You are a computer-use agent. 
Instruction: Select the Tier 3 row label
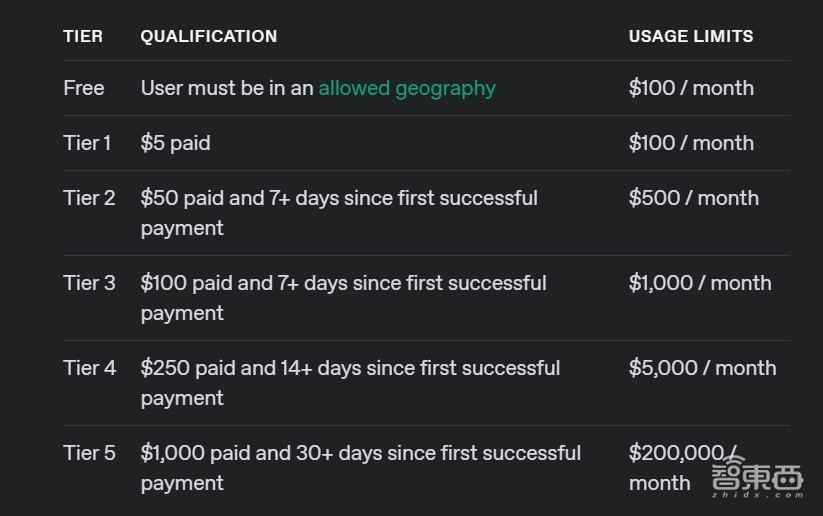pyautogui.click(x=89, y=283)
